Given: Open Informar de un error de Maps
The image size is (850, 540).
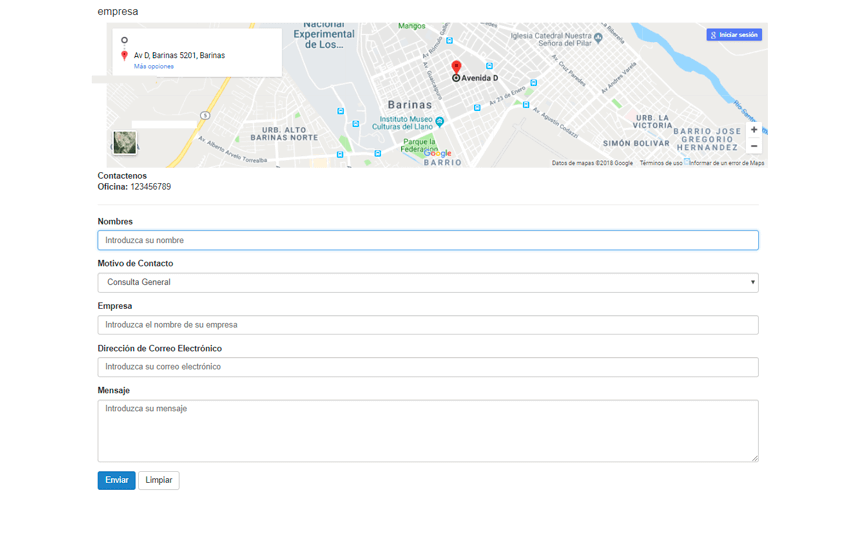Looking at the screenshot, I should tap(726, 163).
